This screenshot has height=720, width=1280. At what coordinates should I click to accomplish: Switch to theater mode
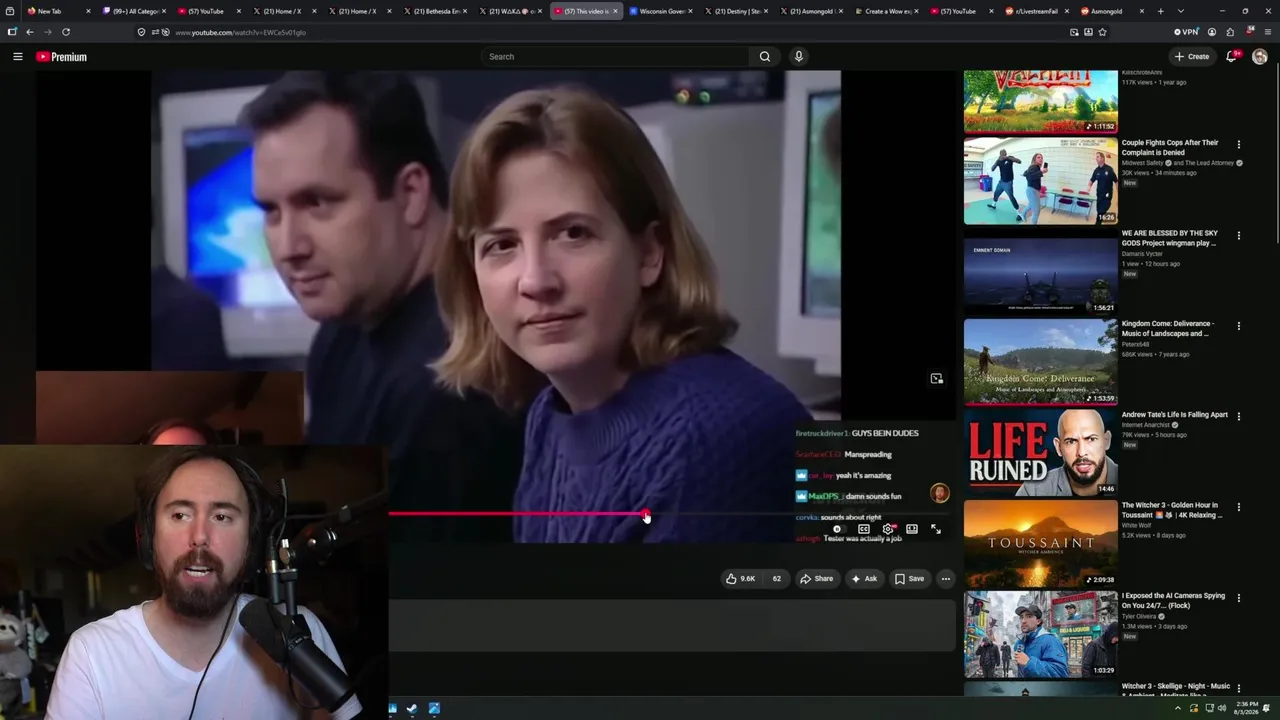tap(912, 529)
